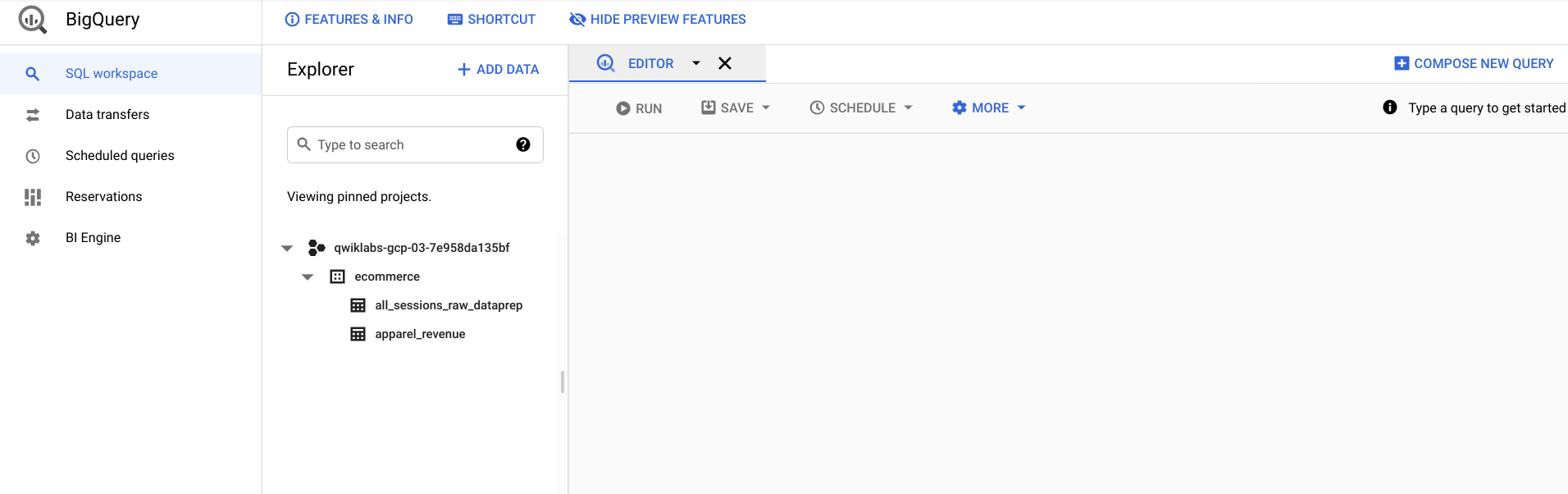
Task: Click the Scheduled queries clock icon
Action: 33,156
